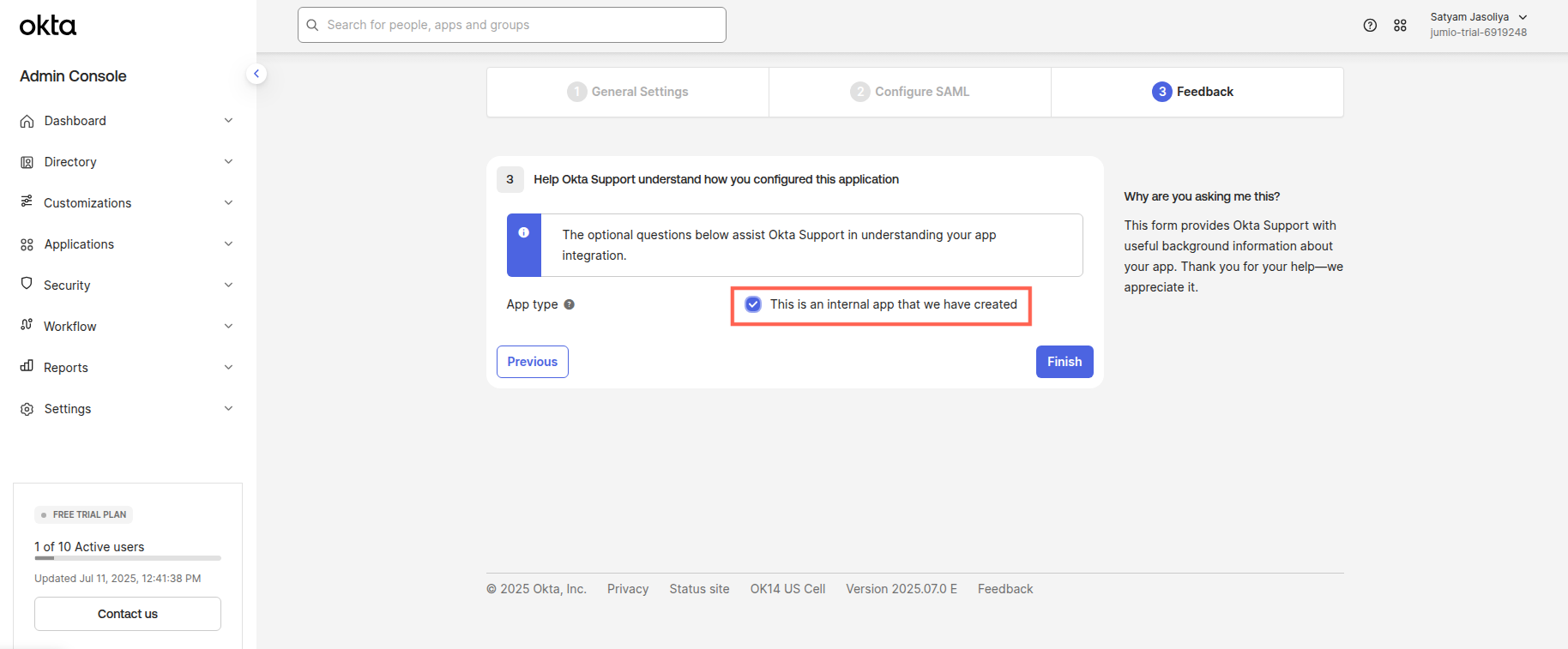Open the help question mark icon

coord(1370,26)
